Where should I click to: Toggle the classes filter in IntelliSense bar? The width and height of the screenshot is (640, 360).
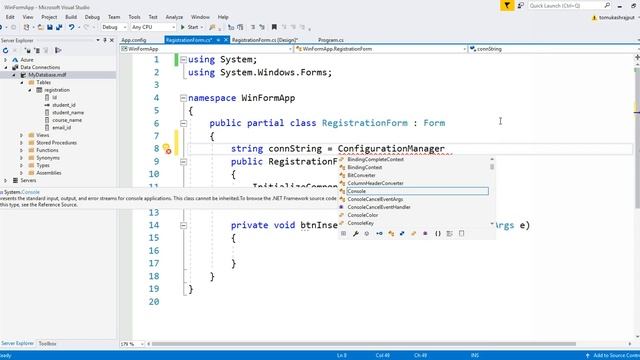(391, 233)
